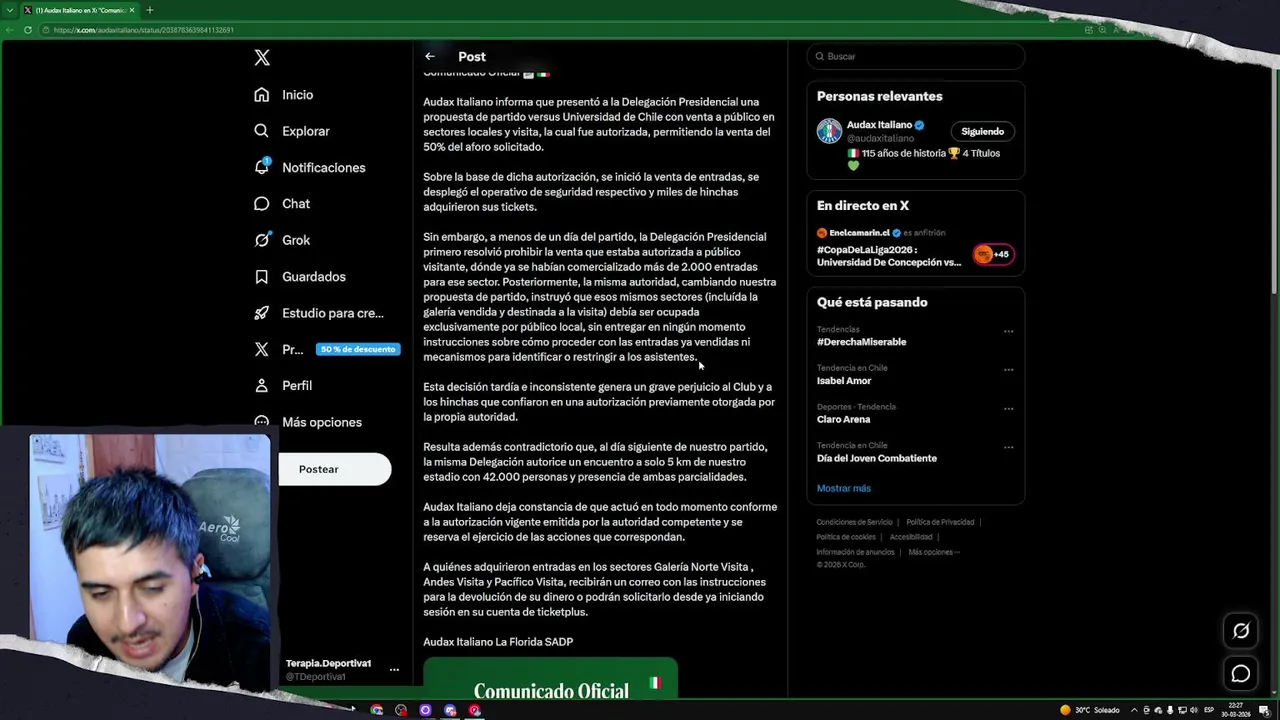Close the Audax Italiano browser tab
The height and width of the screenshot is (720, 1280).
(133, 10)
